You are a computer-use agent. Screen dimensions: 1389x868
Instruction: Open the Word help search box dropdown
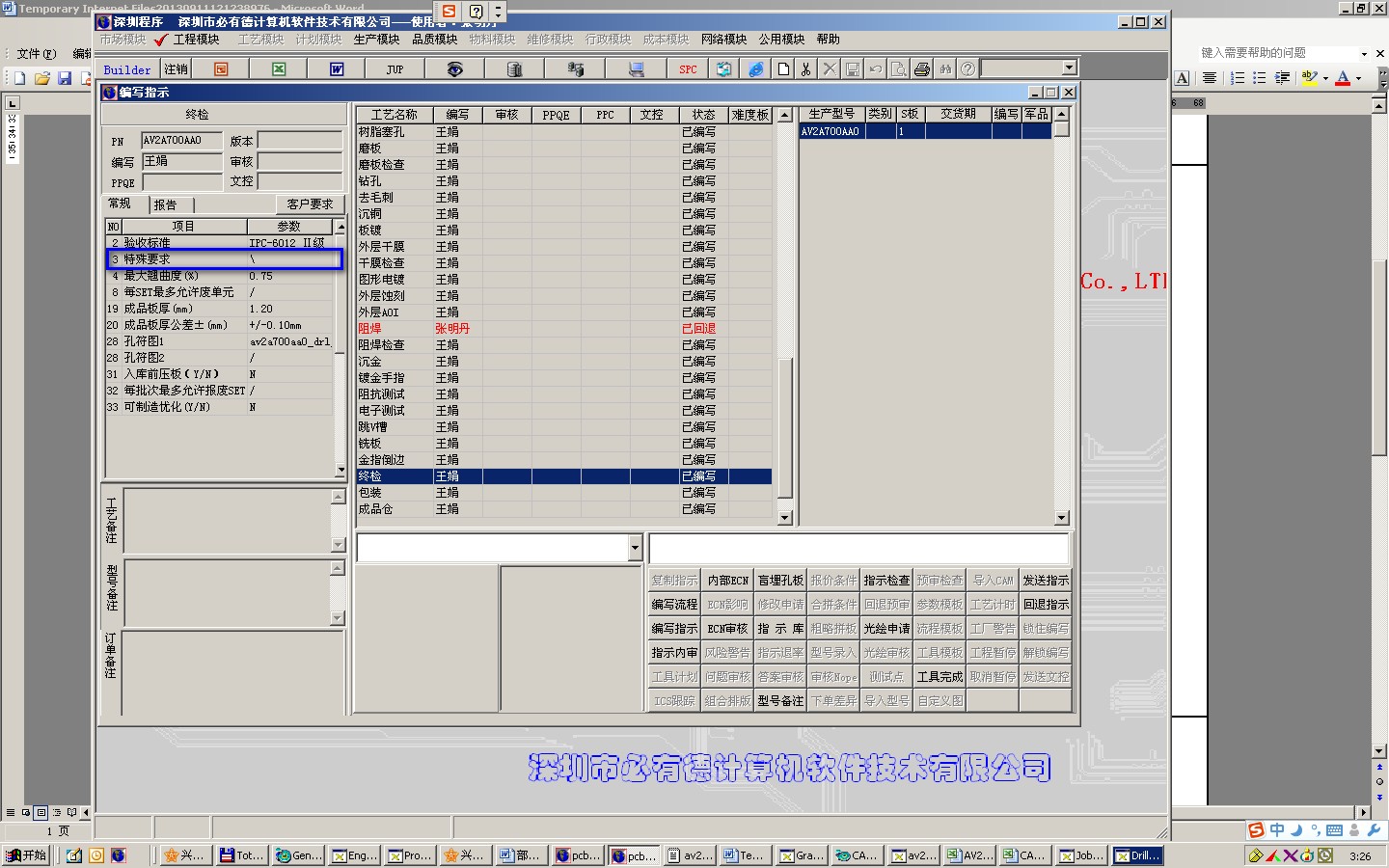tap(1364, 54)
